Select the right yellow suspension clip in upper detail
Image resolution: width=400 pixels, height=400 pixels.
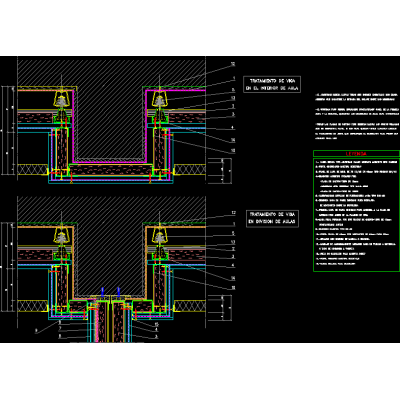(x=160, y=99)
